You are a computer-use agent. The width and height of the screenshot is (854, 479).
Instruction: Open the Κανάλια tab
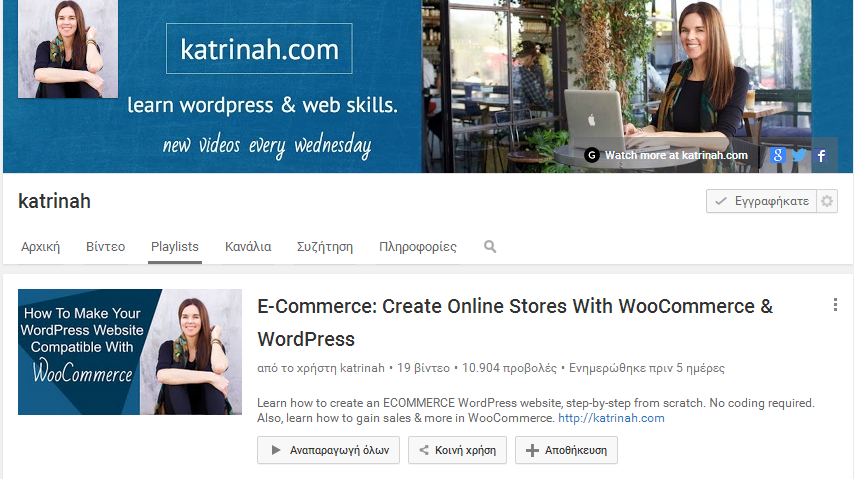pos(248,246)
